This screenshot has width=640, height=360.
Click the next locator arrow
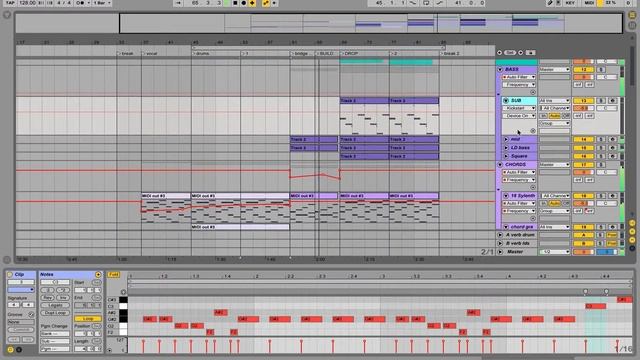click(520, 53)
